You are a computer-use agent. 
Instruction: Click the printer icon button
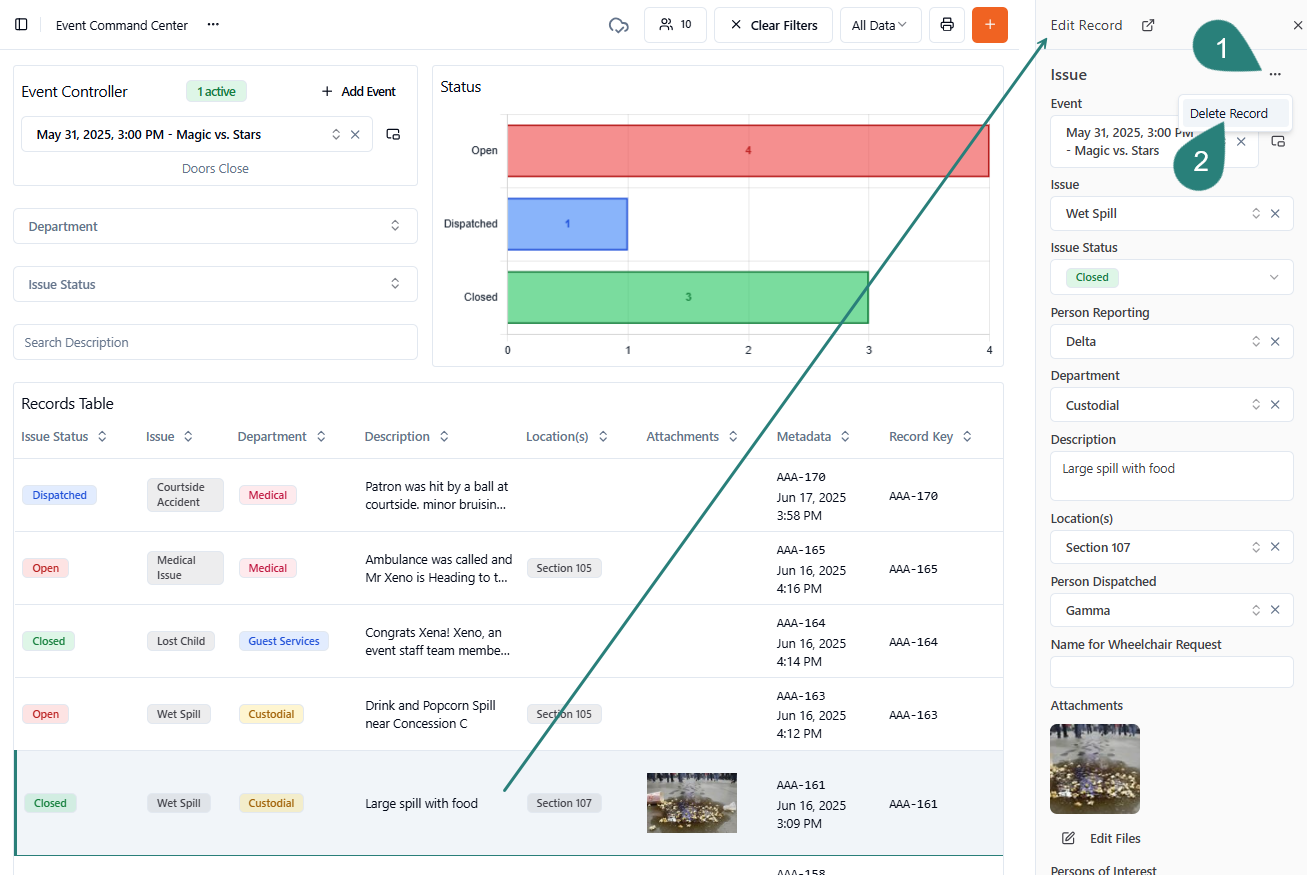point(946,25)
